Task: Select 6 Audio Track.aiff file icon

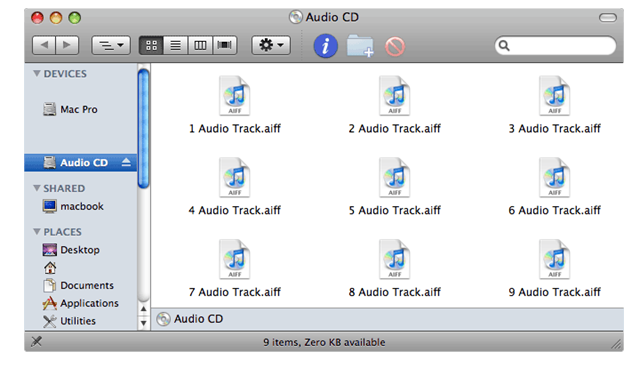Action: click(x=554, y=177)
